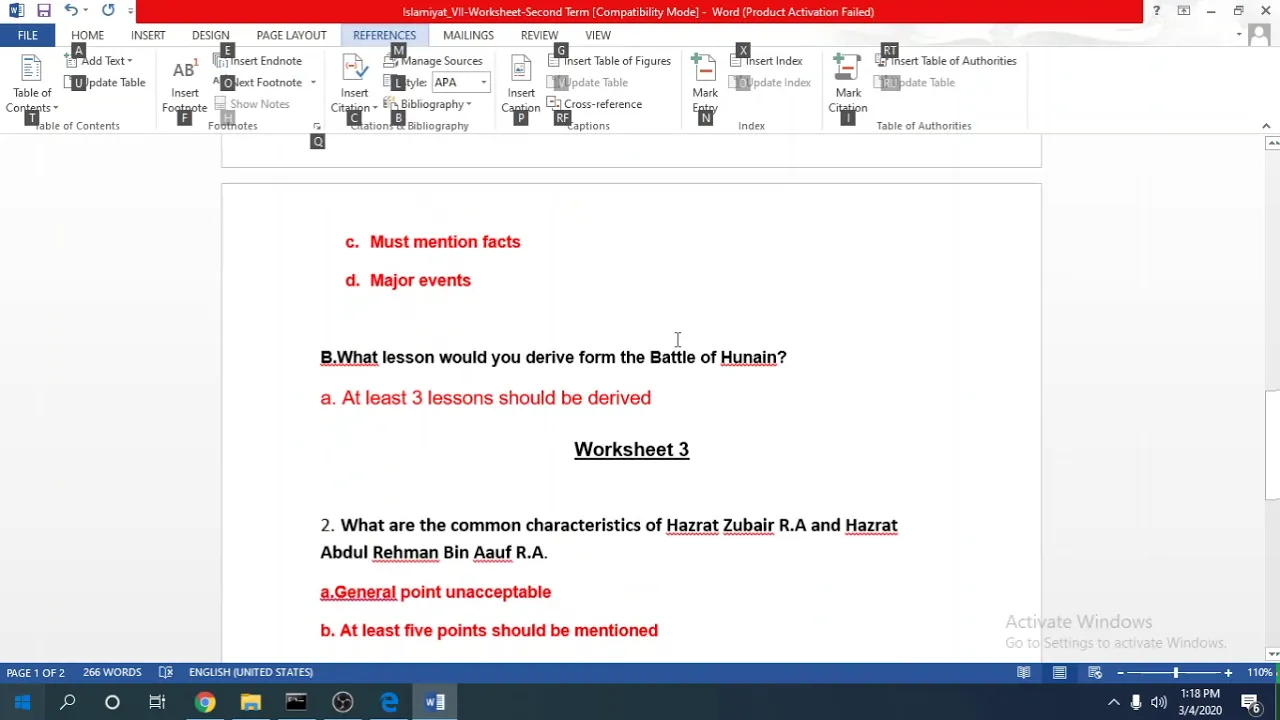Viewport: 1280px width, 720px height.
Task: Switch to the PAGE LAYOUT tab
Action: [291, 35]
